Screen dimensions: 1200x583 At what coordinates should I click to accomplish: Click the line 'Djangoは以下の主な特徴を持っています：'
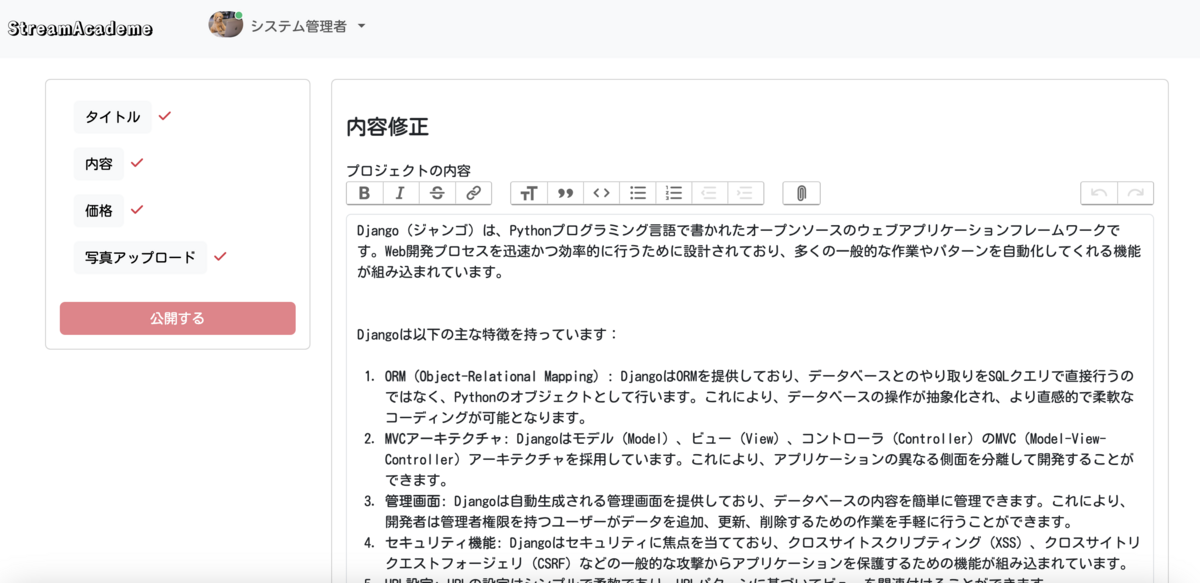tap(488, 334)
